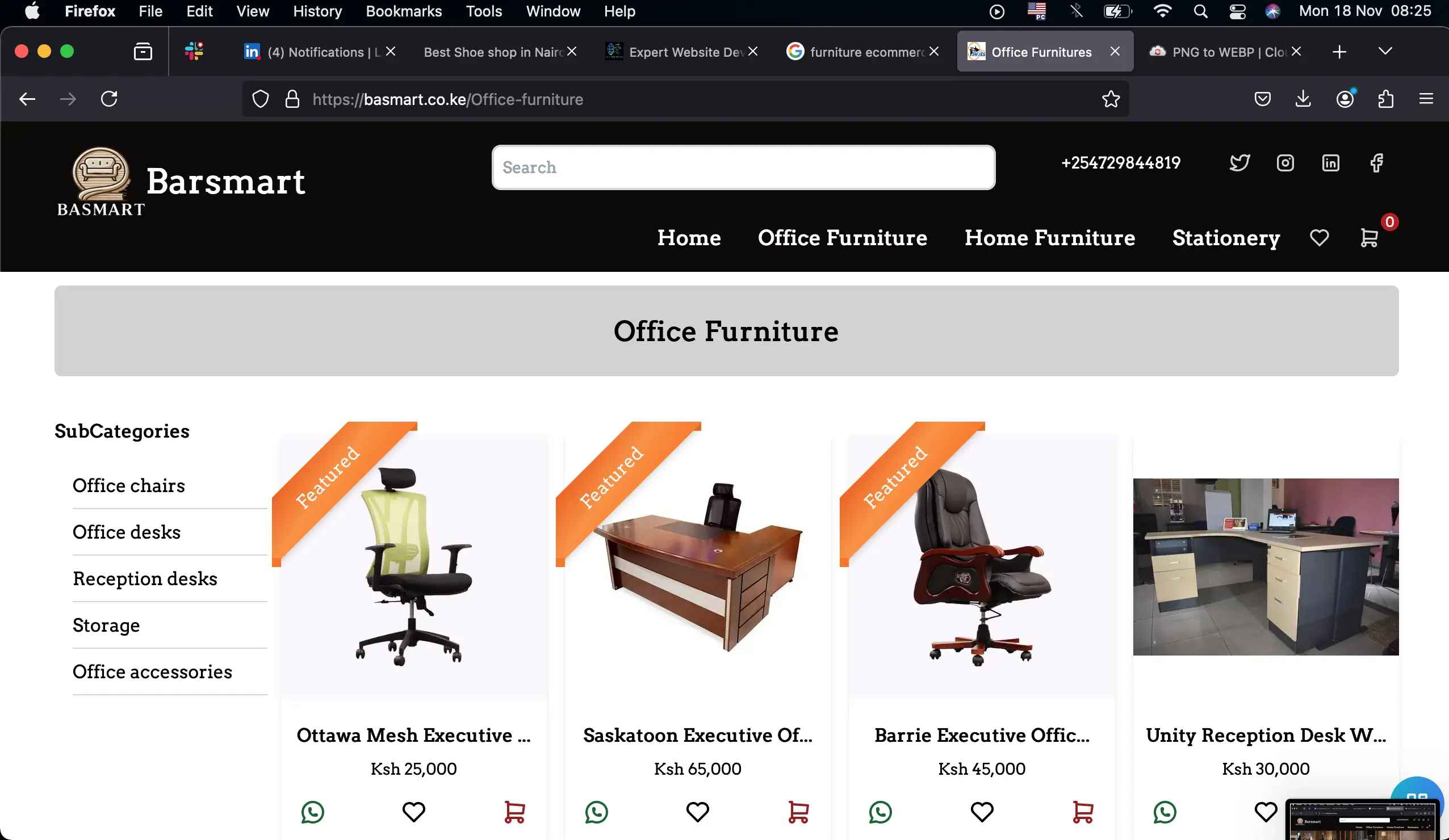The width and height of the screenshot is (1449, 840).
Task: Expand the Storage subcategory filter
Action: [106, 625]
